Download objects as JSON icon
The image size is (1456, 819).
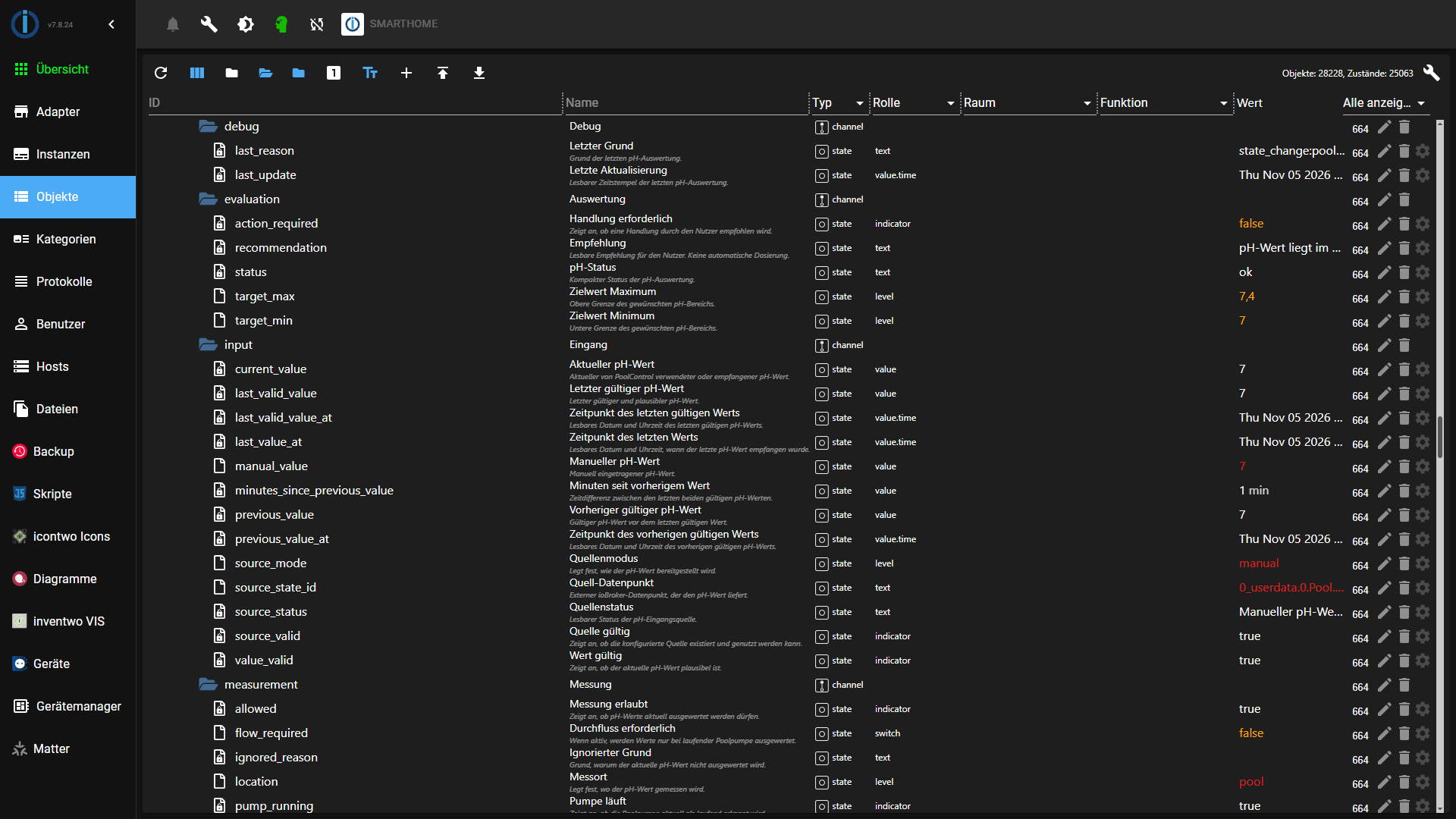coord(479,73)
